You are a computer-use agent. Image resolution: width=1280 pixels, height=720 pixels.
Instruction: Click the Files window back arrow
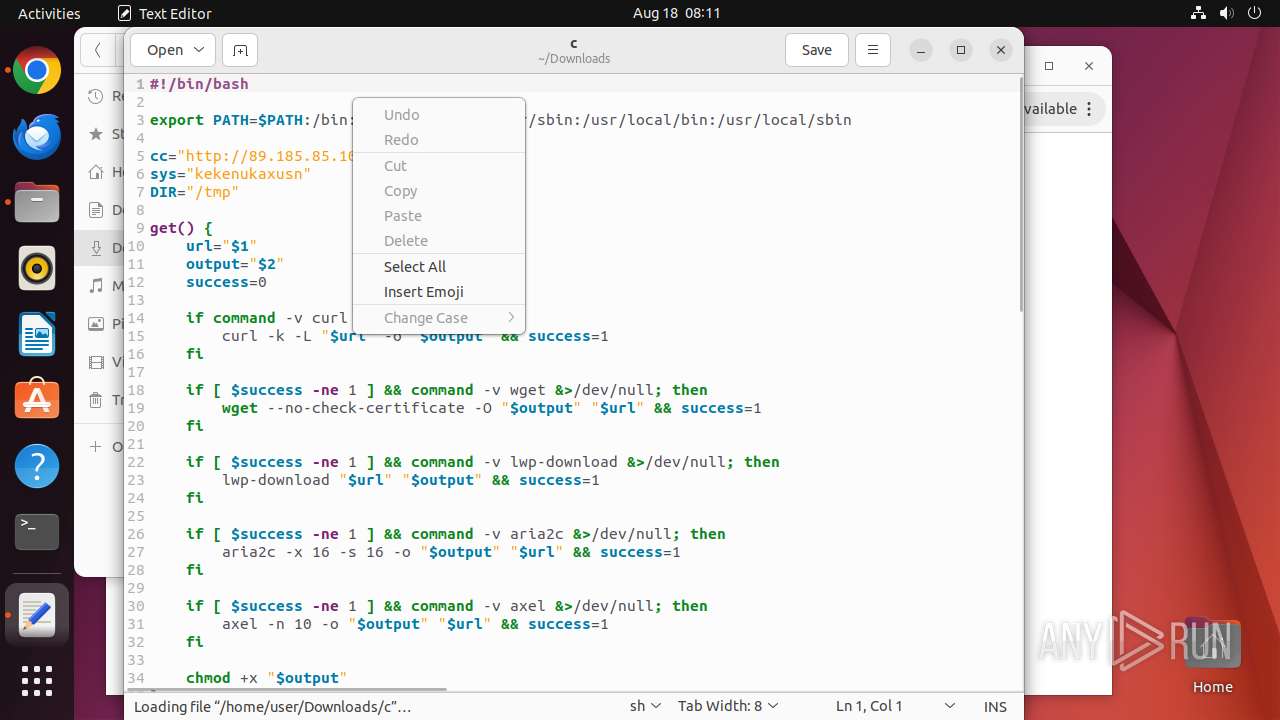pos(97,50)
